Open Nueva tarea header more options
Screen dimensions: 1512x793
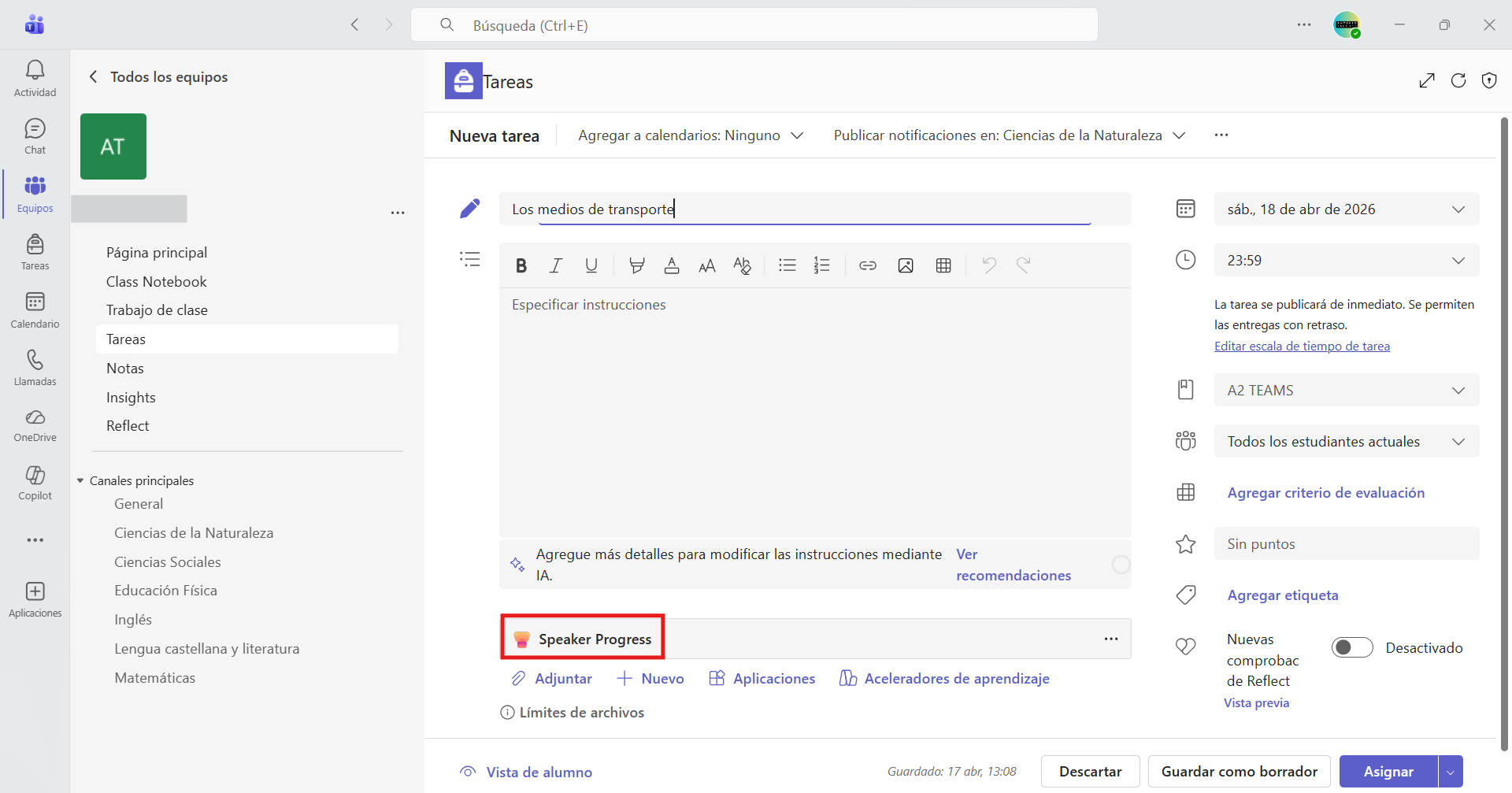pos(1221,135)
